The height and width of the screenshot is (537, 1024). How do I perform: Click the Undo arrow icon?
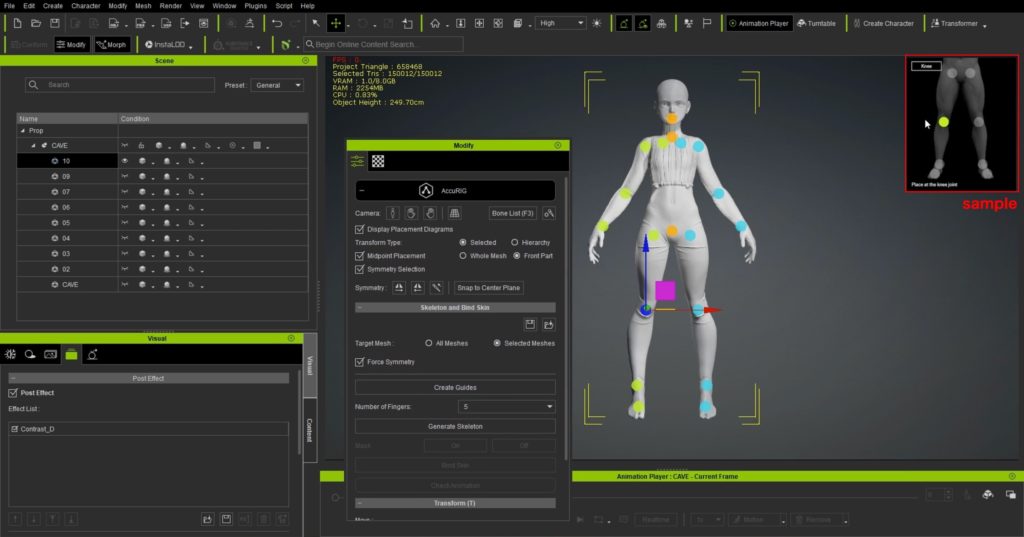[x=277, y=23]
